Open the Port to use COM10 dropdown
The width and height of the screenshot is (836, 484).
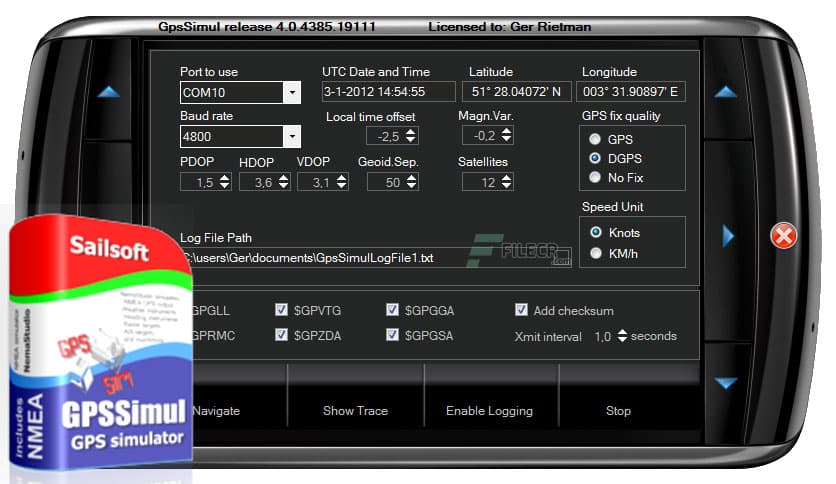coord(292,92)
